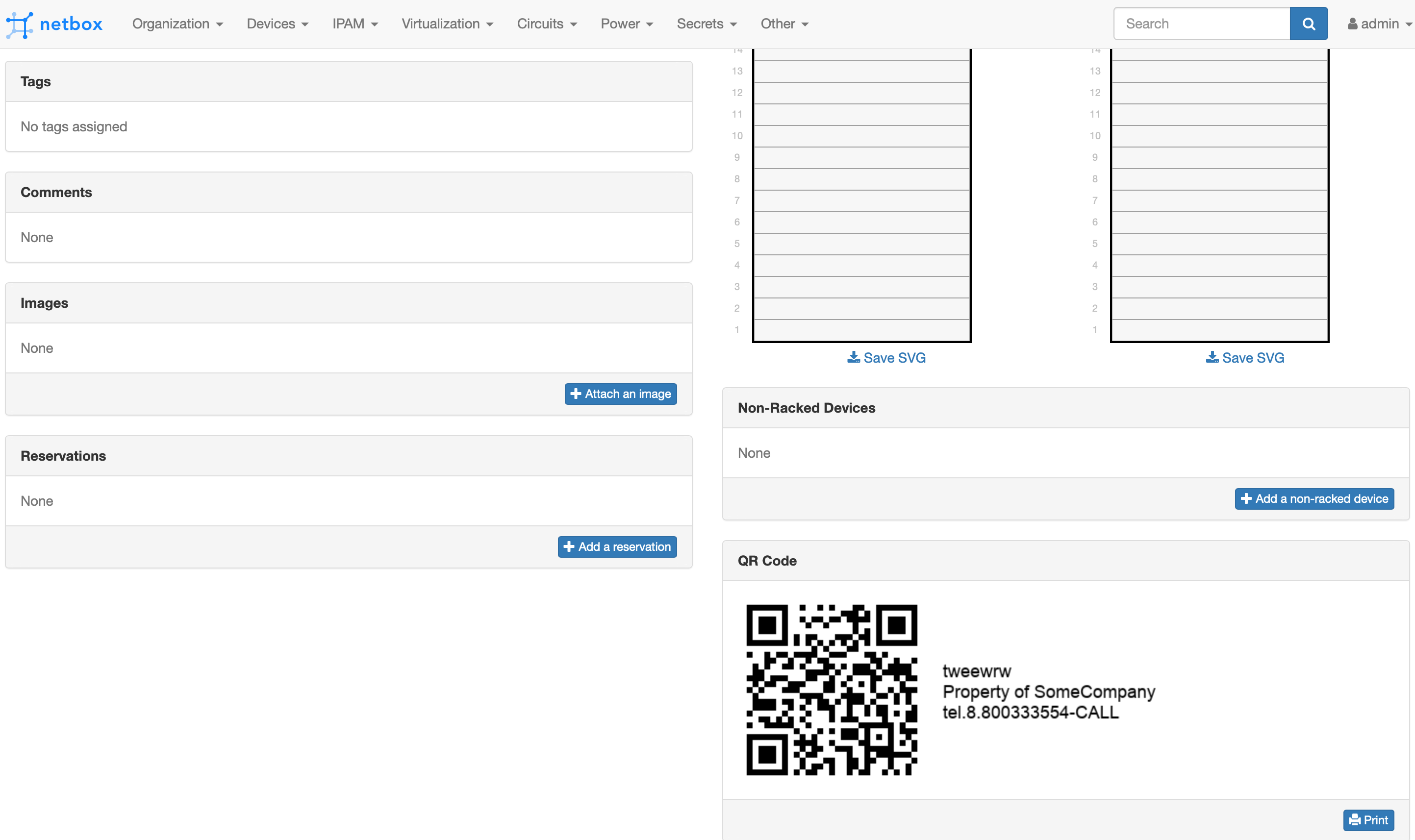This screenshot has width=1415, height=840.
Task: Click the NetBox logo icon
Action: click(19, 25)
